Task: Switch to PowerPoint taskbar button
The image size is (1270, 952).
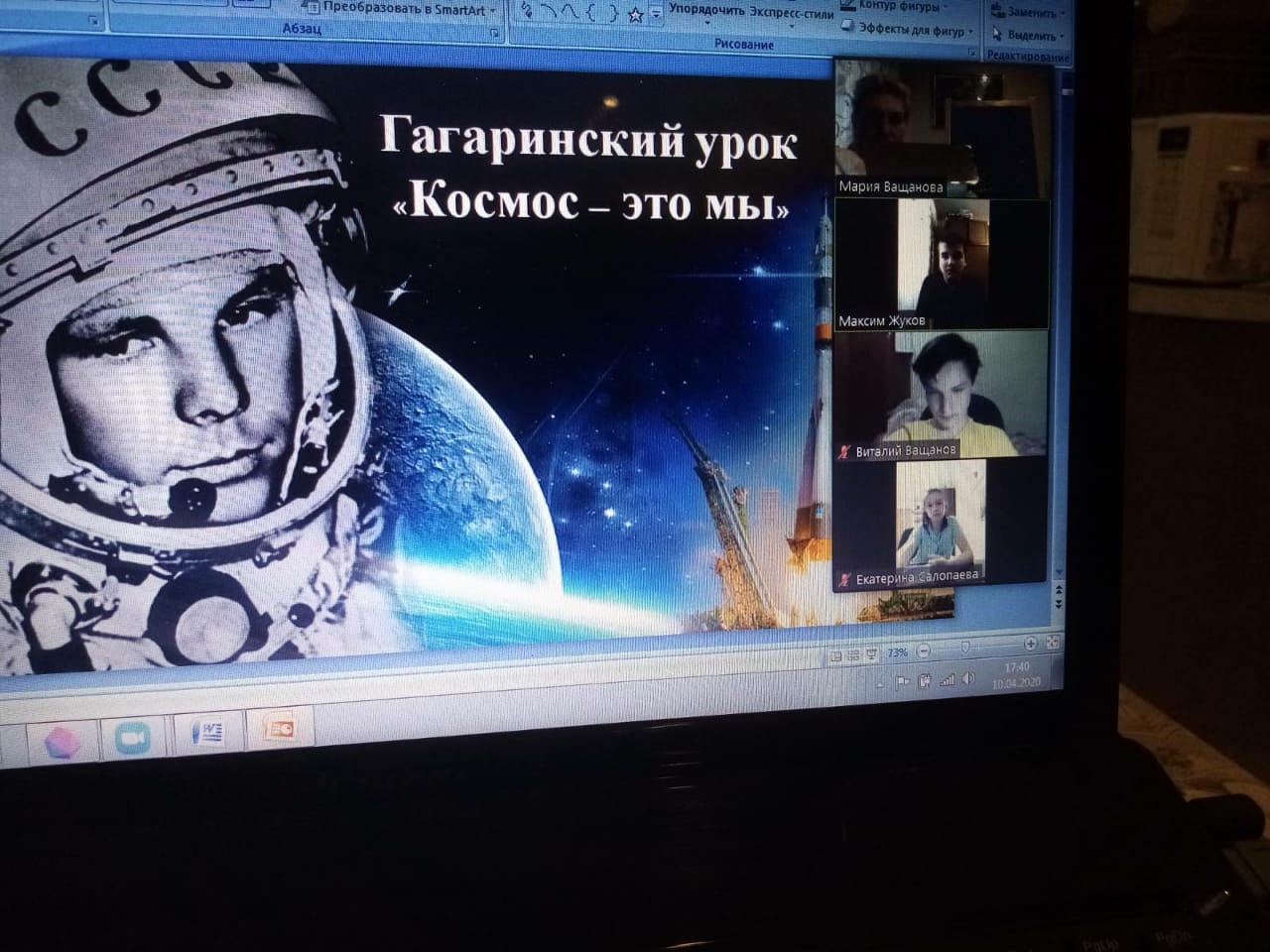Action: pyautogui.click(x=282, y=729)
